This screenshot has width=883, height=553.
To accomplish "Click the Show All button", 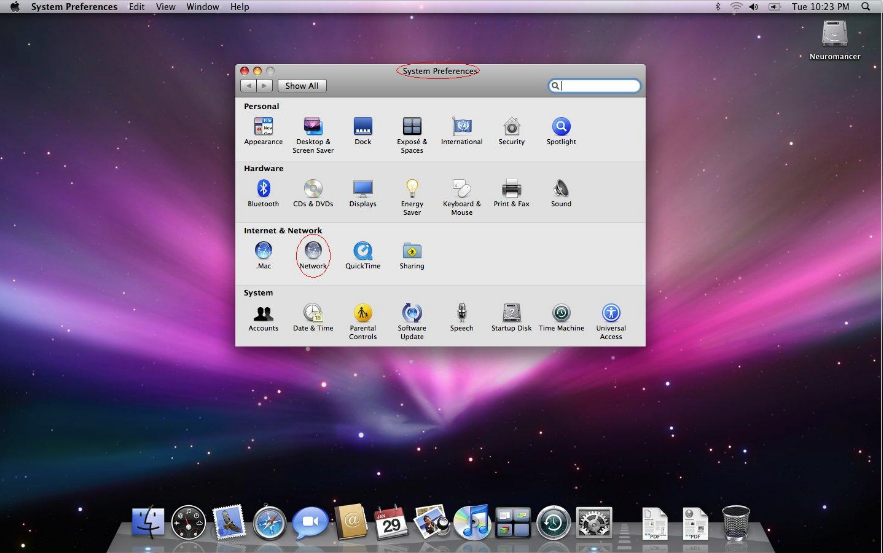I will 302,86.
